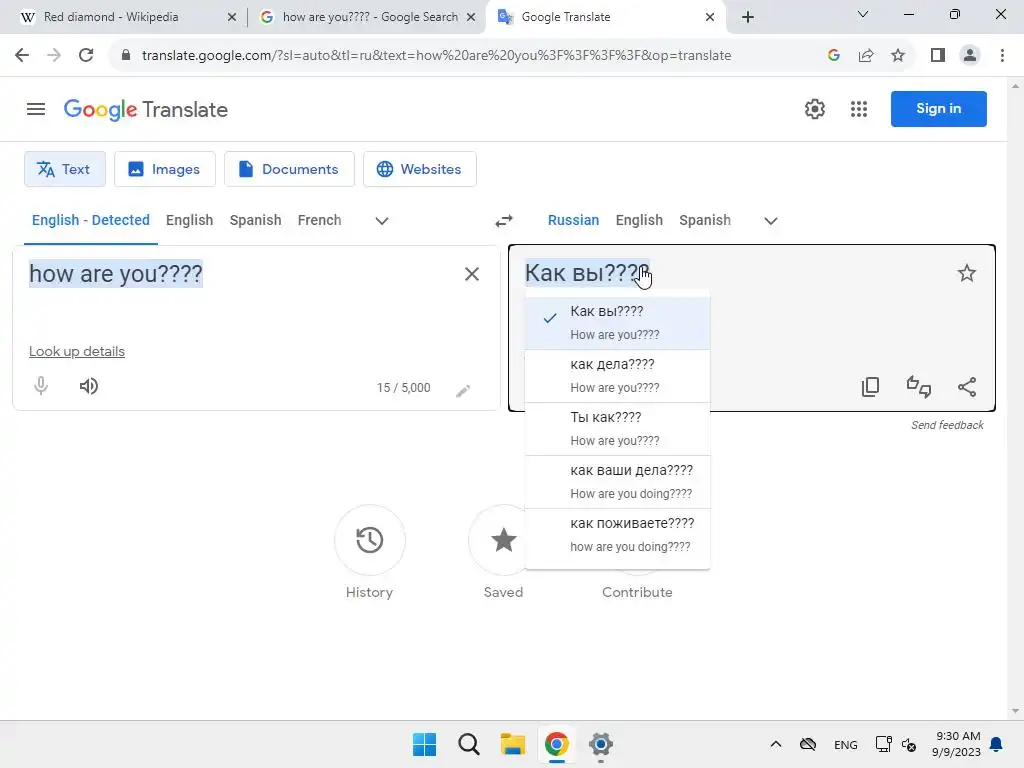Open Chrome three-dot menu
This screenshot has height=768, width=1024.
pos(1002,56)
